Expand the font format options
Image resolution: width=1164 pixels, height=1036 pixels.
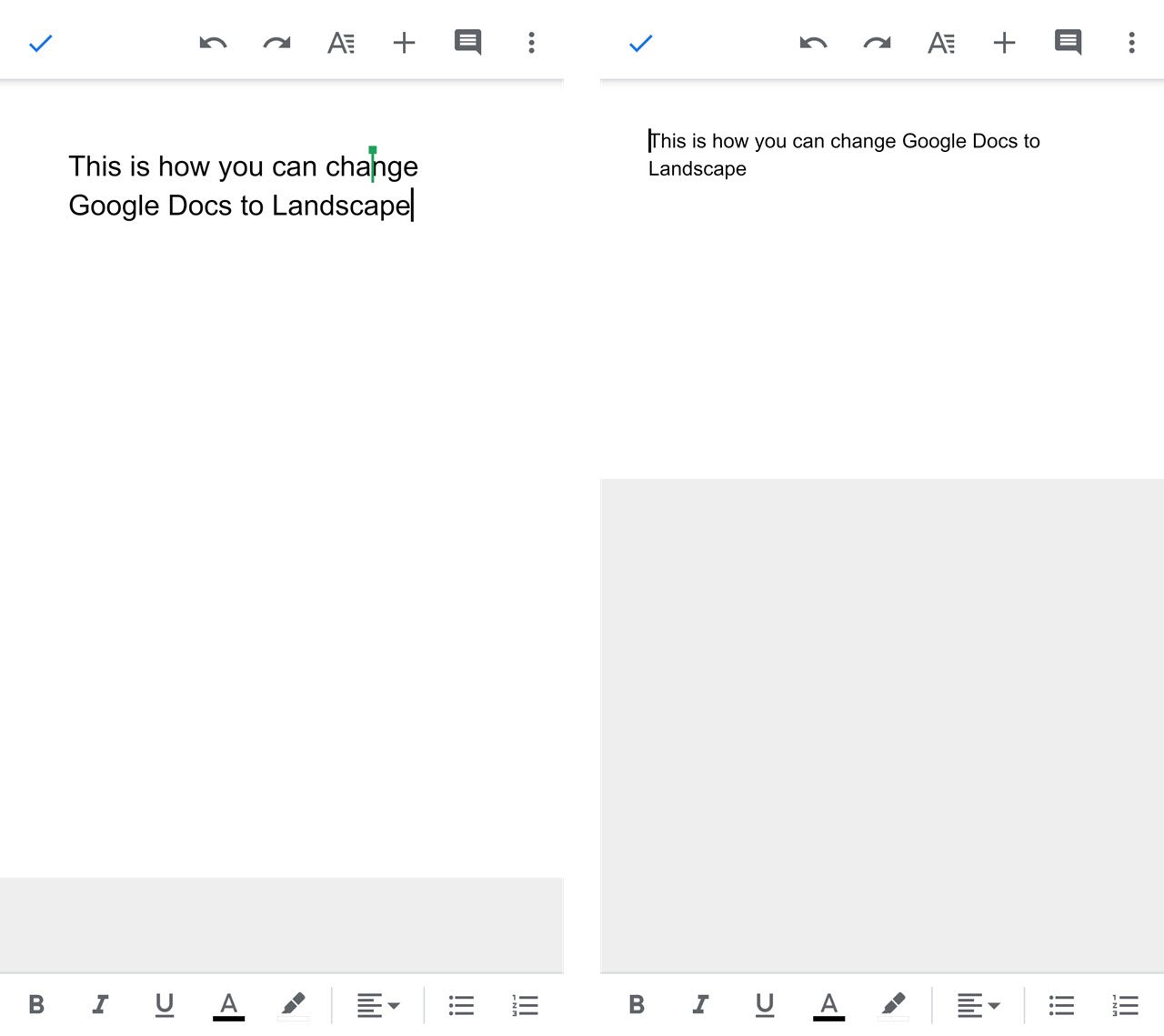click(x=341, y=42)
